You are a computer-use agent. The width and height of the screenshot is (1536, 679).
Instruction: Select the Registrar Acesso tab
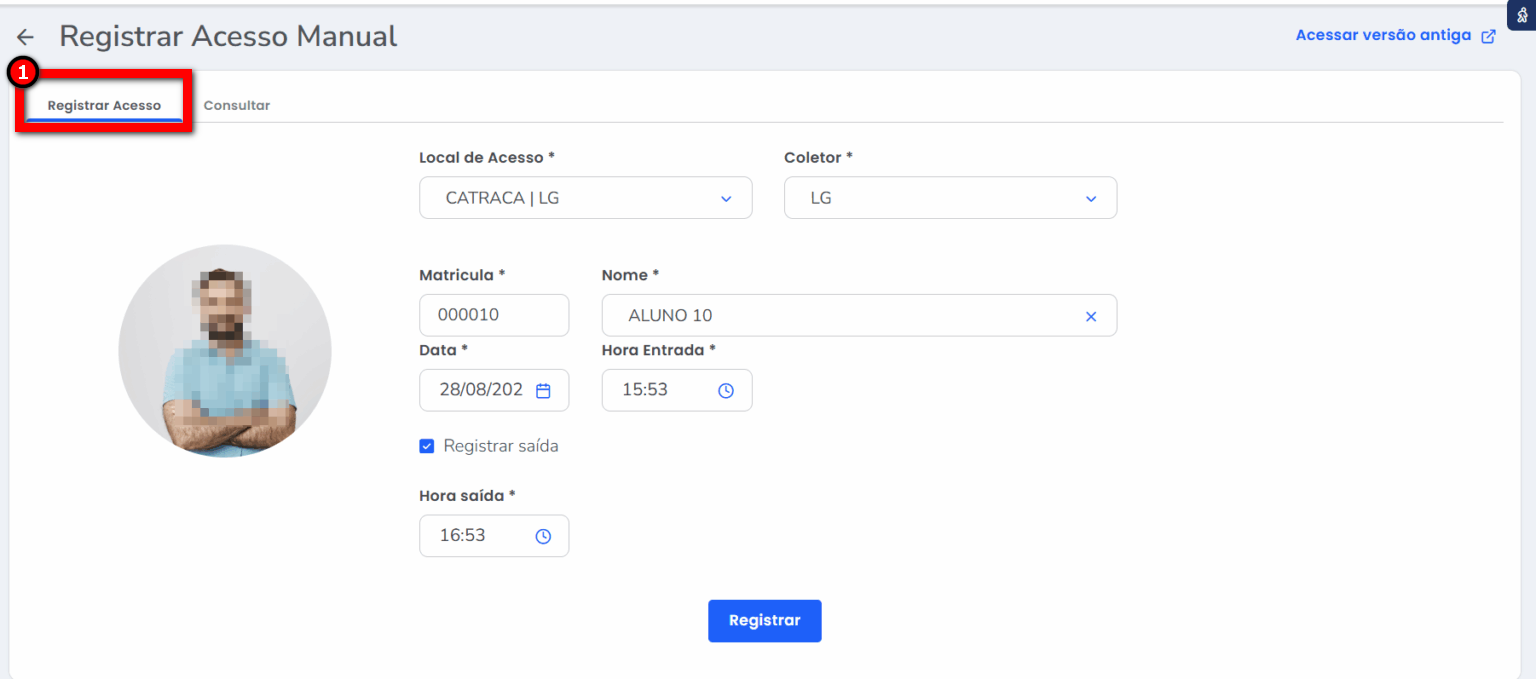click(x=104, y=105)
